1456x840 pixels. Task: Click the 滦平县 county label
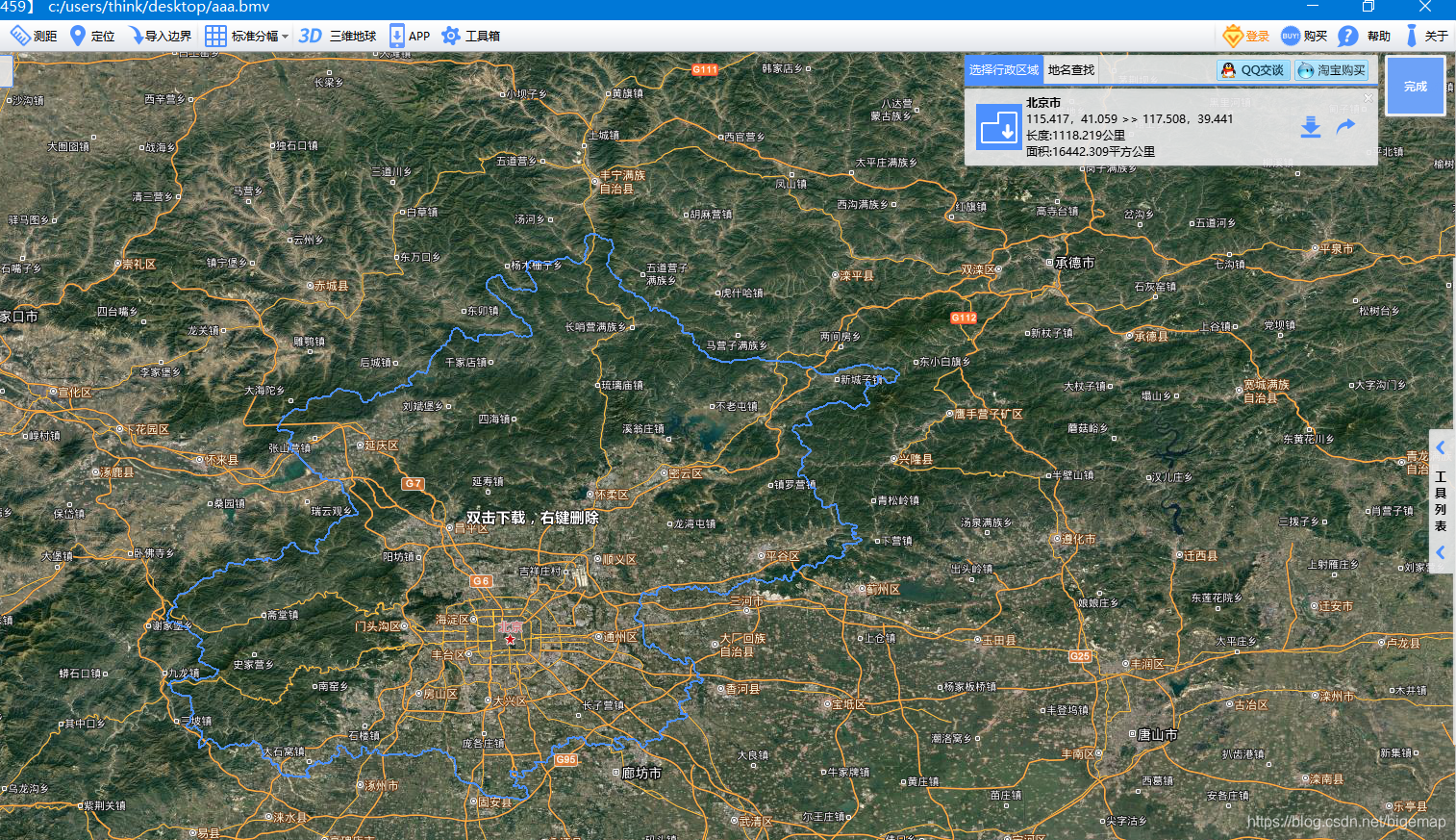tap(856, 275)
